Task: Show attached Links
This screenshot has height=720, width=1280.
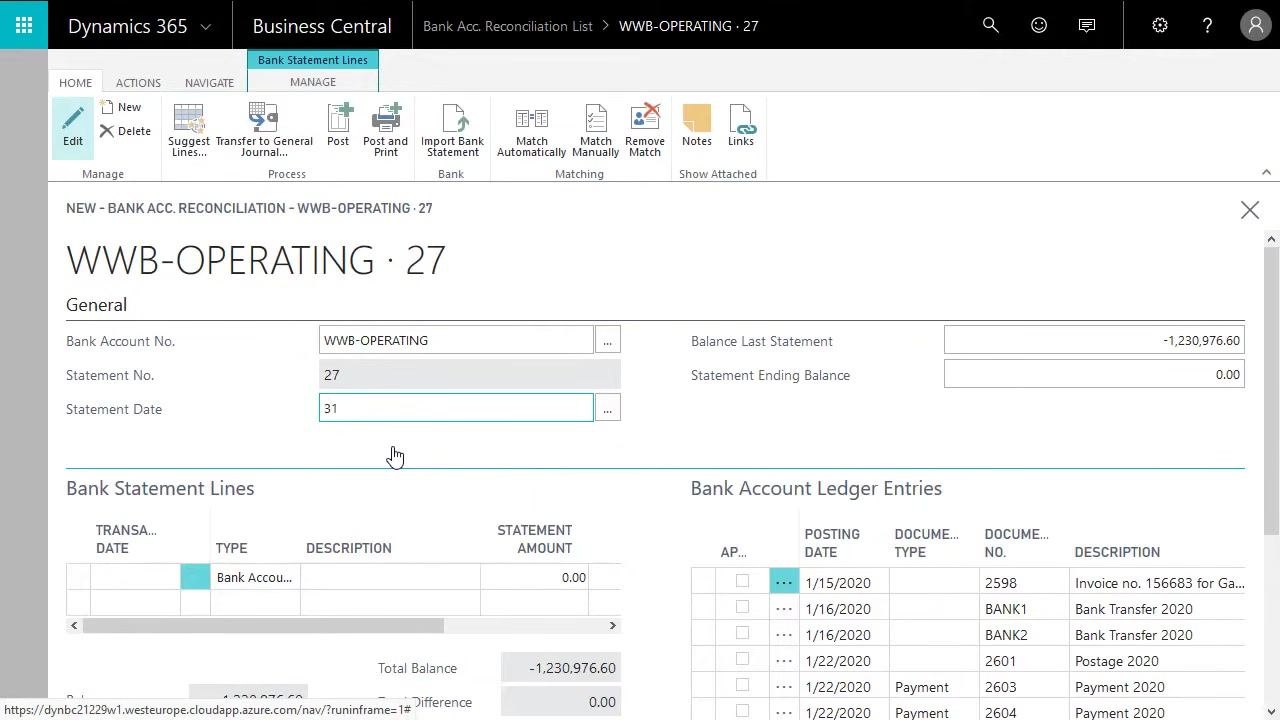Action: tap(741, 125)
